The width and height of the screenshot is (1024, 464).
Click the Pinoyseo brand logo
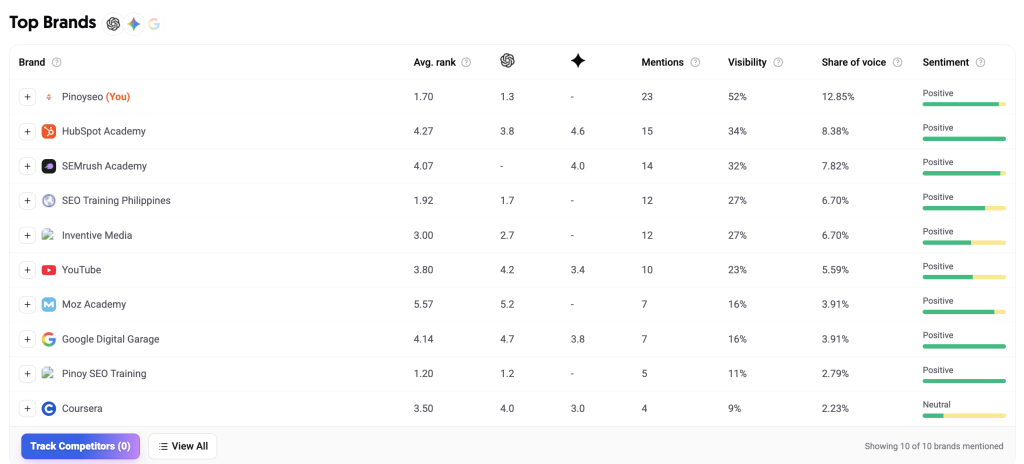pyautogui.click(x=48, y=97)
